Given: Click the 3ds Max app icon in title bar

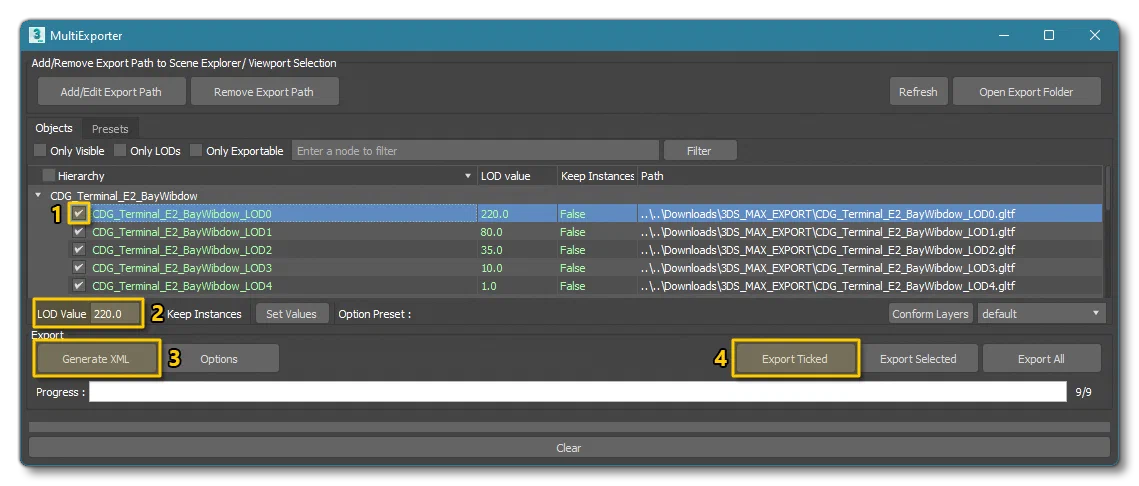Looking at the screenshot, I should coord(36,35).
